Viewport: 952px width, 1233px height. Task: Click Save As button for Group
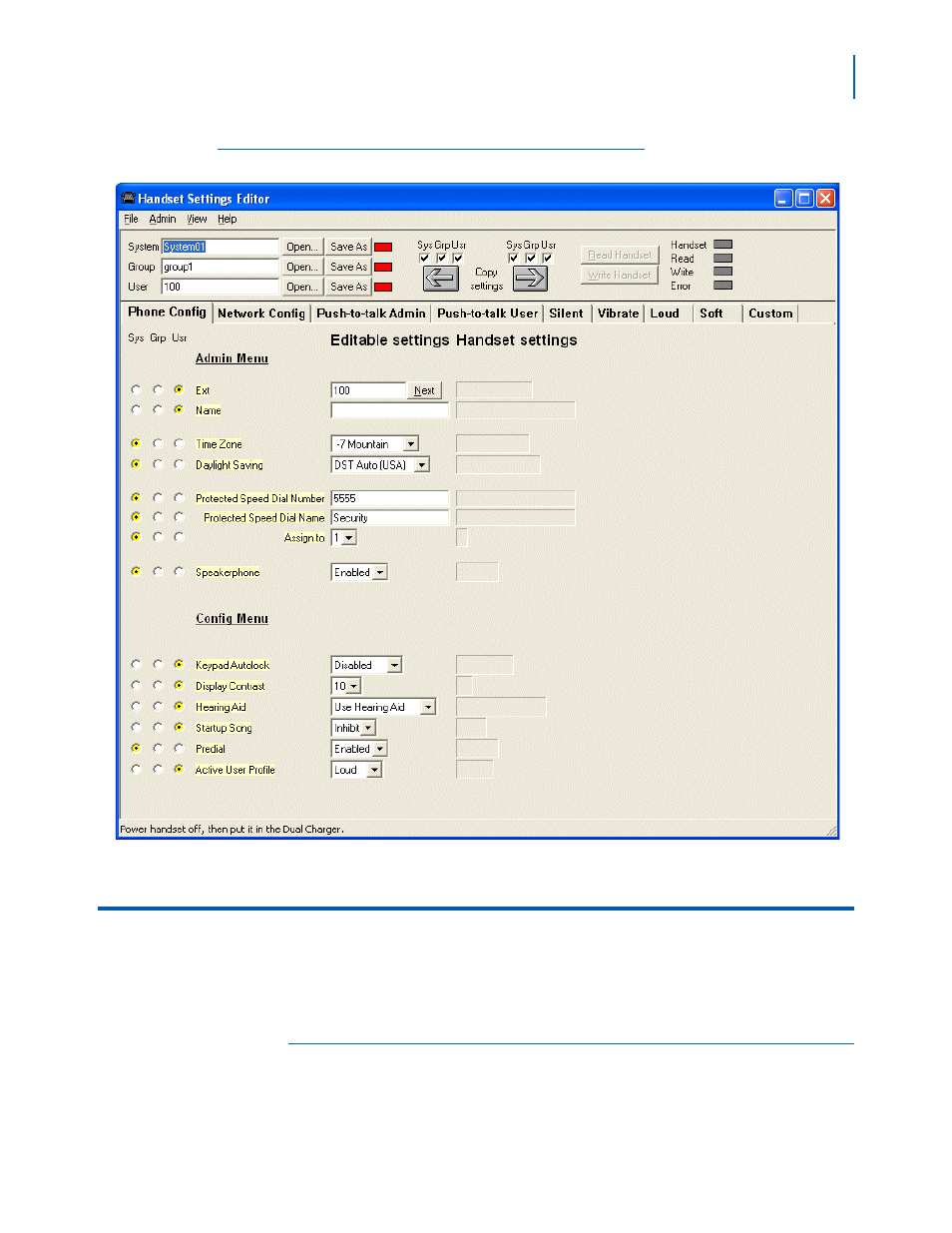[348, 267]
